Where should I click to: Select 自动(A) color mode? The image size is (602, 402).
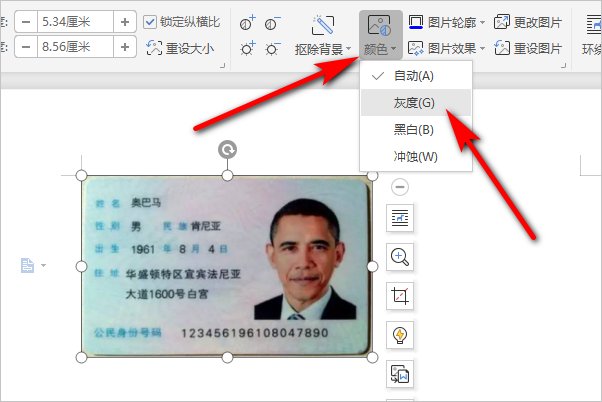[416, 76]
